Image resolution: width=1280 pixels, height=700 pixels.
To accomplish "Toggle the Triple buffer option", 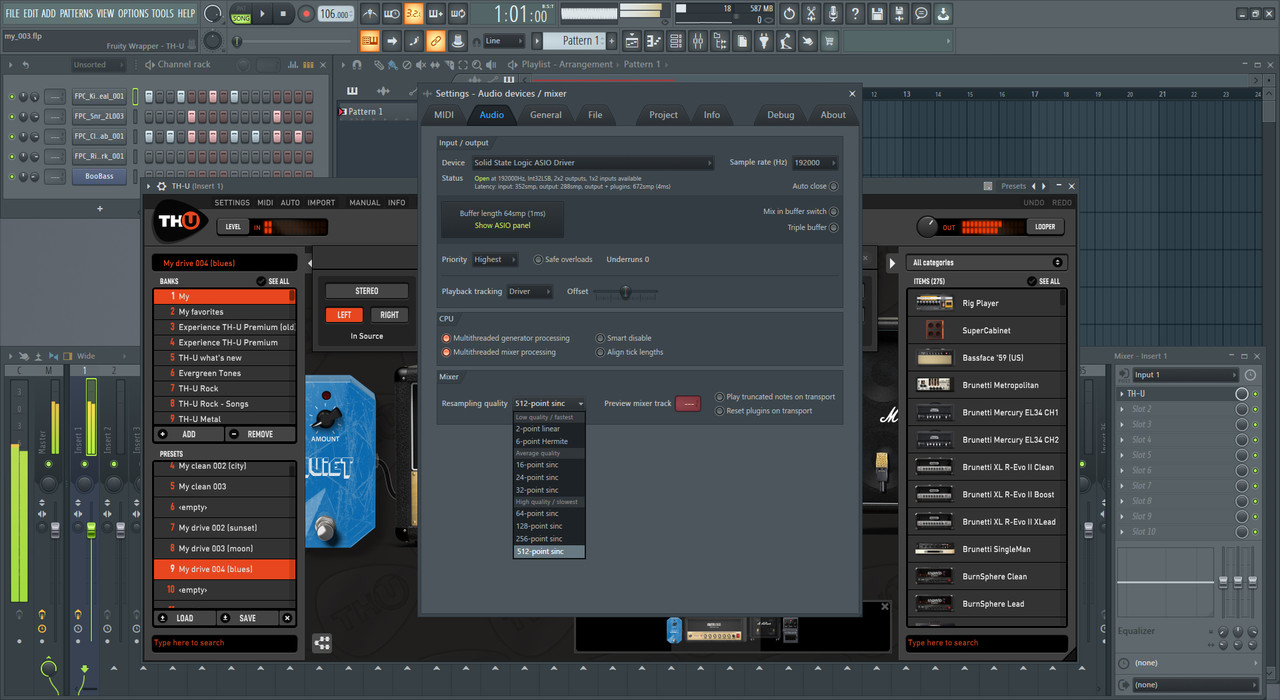I will click(x=813, y=228).
